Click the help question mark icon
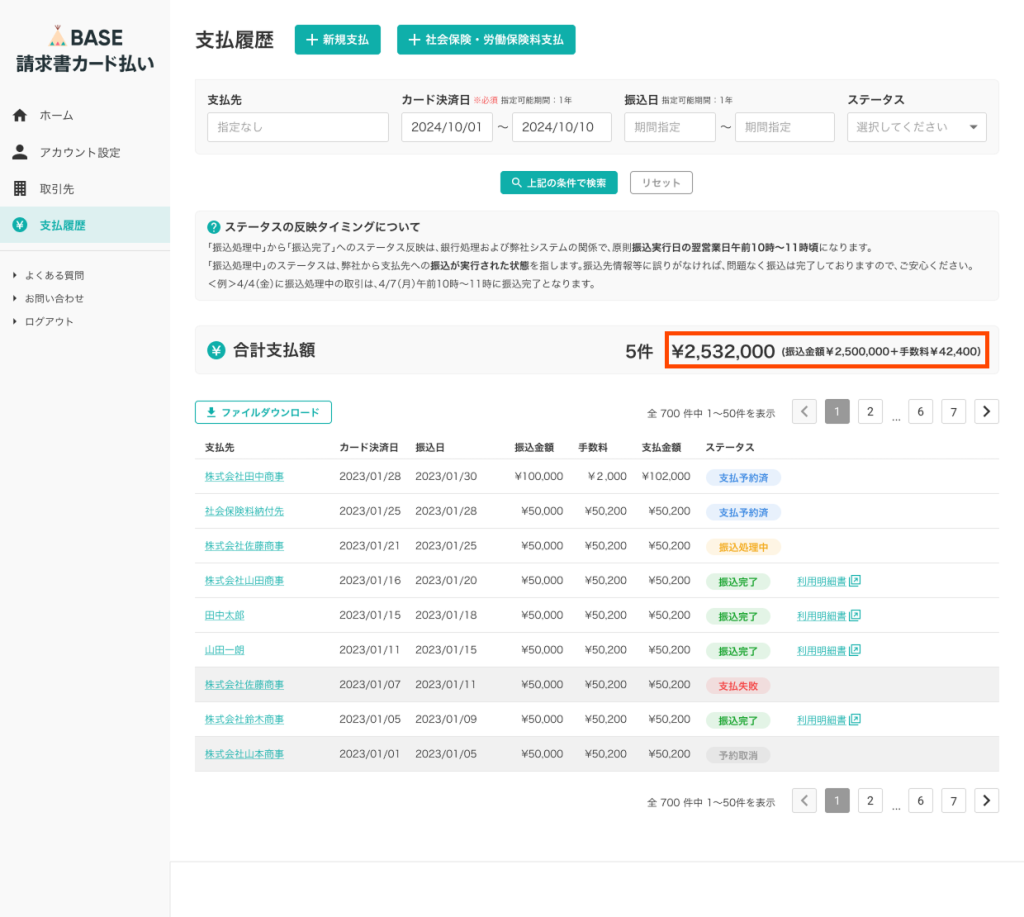The image size is (1024, 917). [213, 227]
